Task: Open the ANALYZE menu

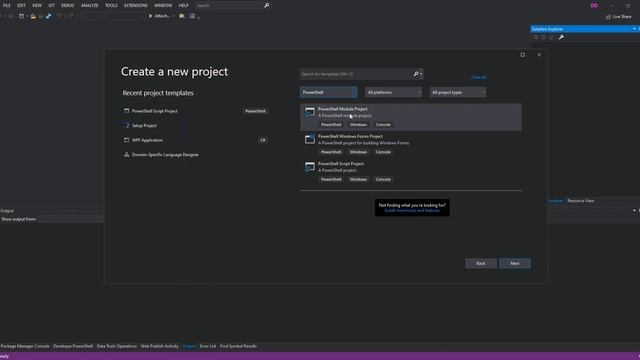Action: click(89, 5)
